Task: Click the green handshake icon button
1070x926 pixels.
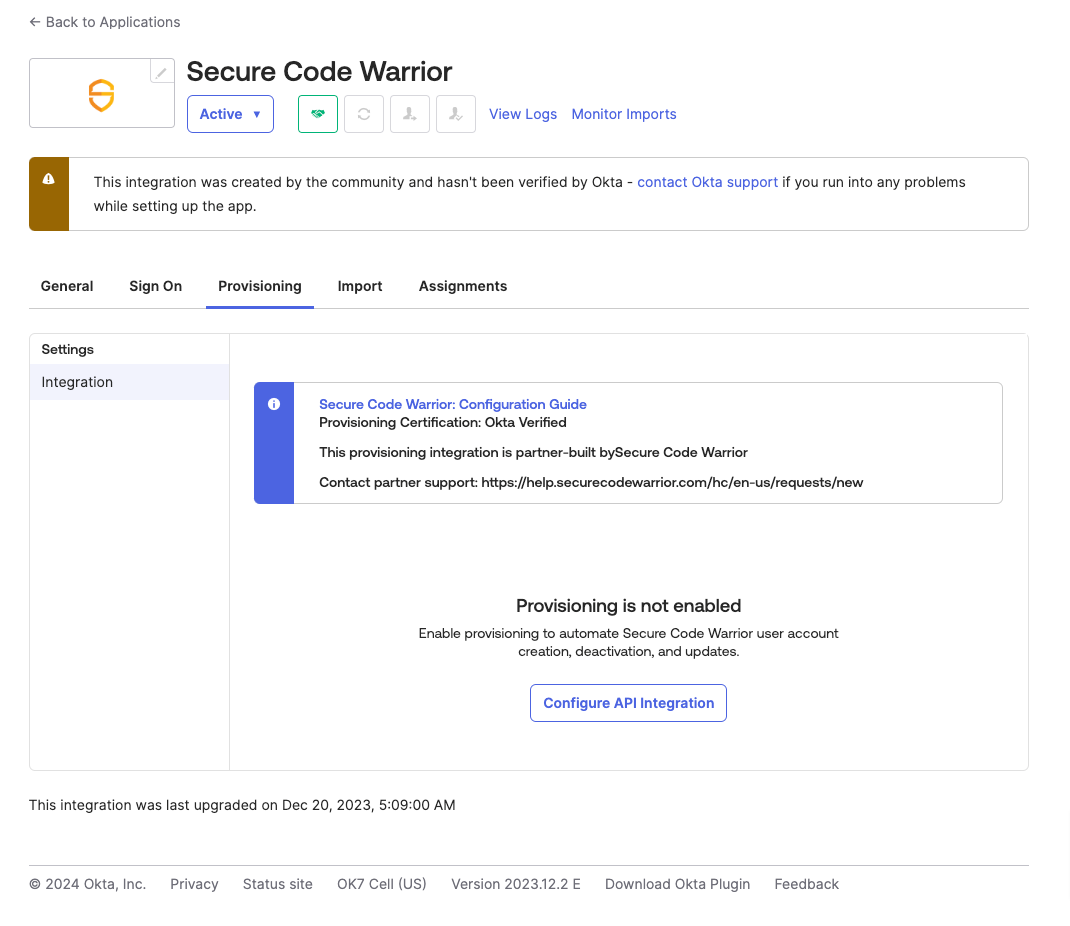Action: (318, 114)
